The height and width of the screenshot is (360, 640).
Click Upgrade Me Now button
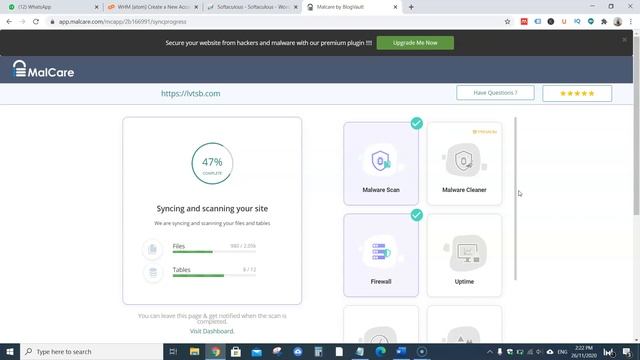[x=415, y=43]
